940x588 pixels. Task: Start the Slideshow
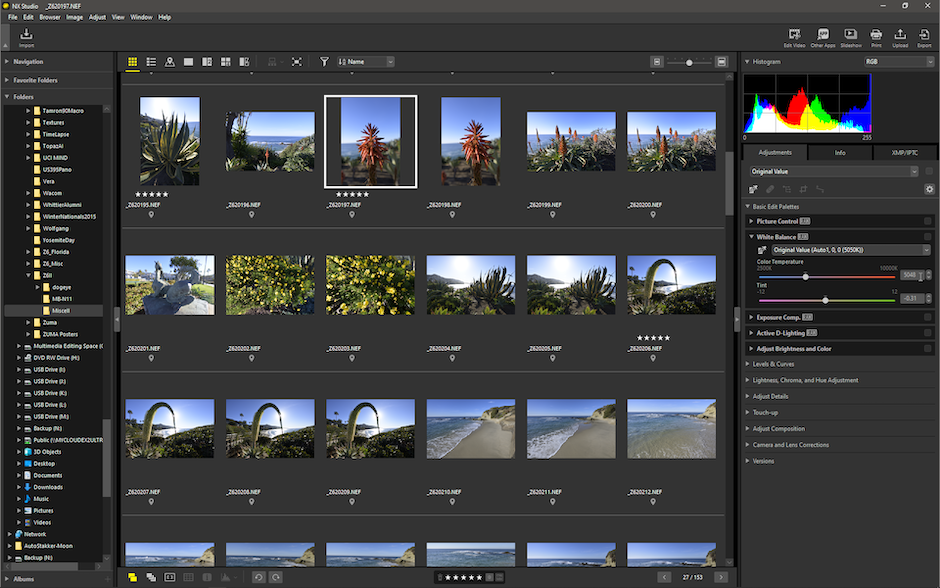click(x=851, y=37)
